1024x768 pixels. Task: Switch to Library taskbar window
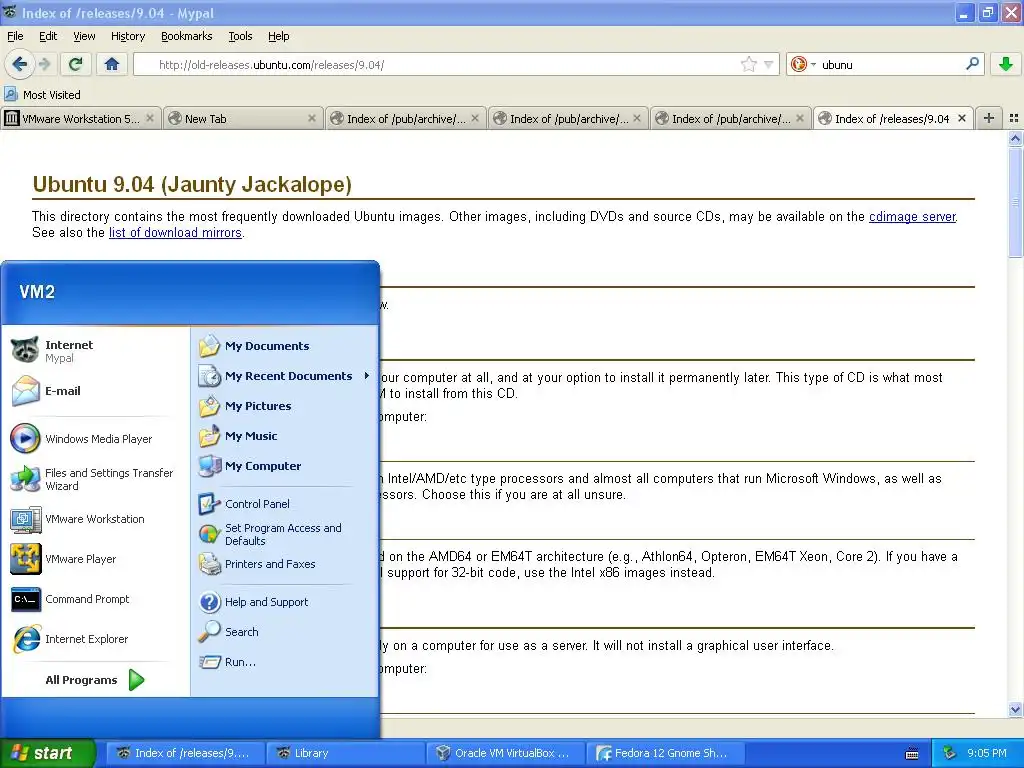coord(345,753)
